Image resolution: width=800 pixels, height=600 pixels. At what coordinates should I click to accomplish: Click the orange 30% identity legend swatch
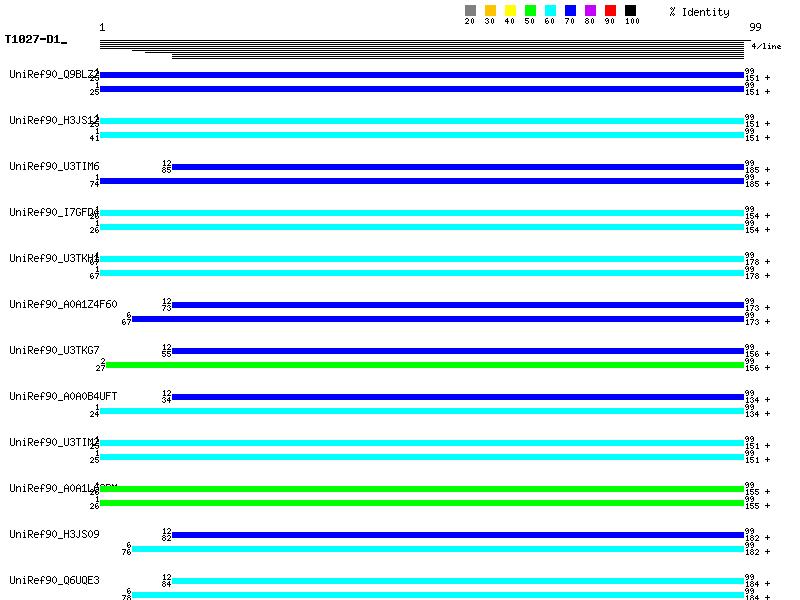490,11
